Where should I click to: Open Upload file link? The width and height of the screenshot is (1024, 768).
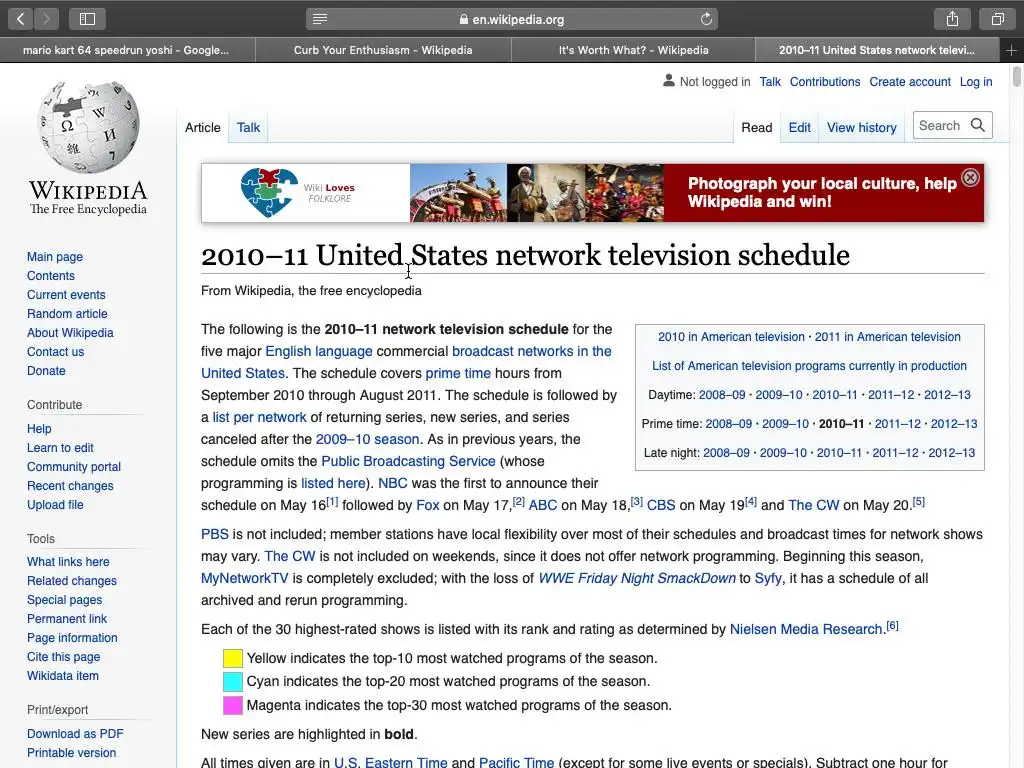pyautogui.click(x=55, y=504)
